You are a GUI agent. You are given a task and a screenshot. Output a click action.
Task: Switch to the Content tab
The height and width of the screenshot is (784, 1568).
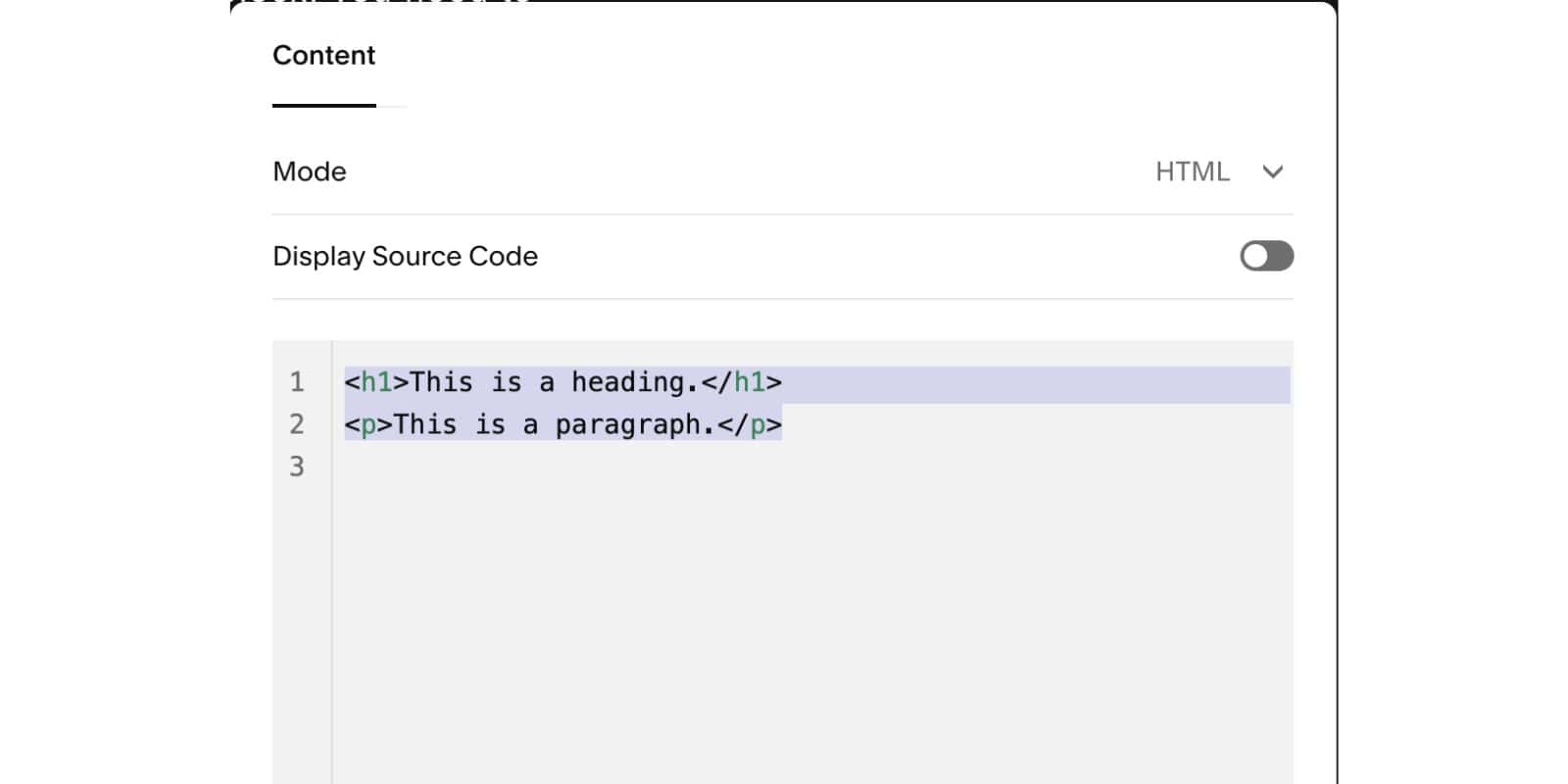(323, 56)
